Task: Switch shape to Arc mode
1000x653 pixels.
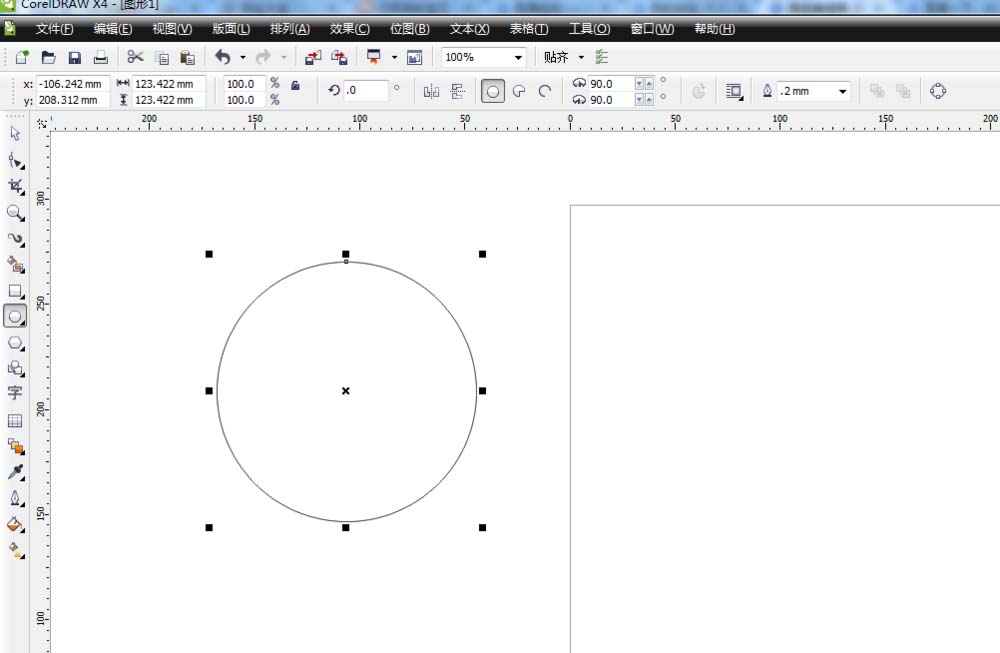Action: [x=545, y=91]
